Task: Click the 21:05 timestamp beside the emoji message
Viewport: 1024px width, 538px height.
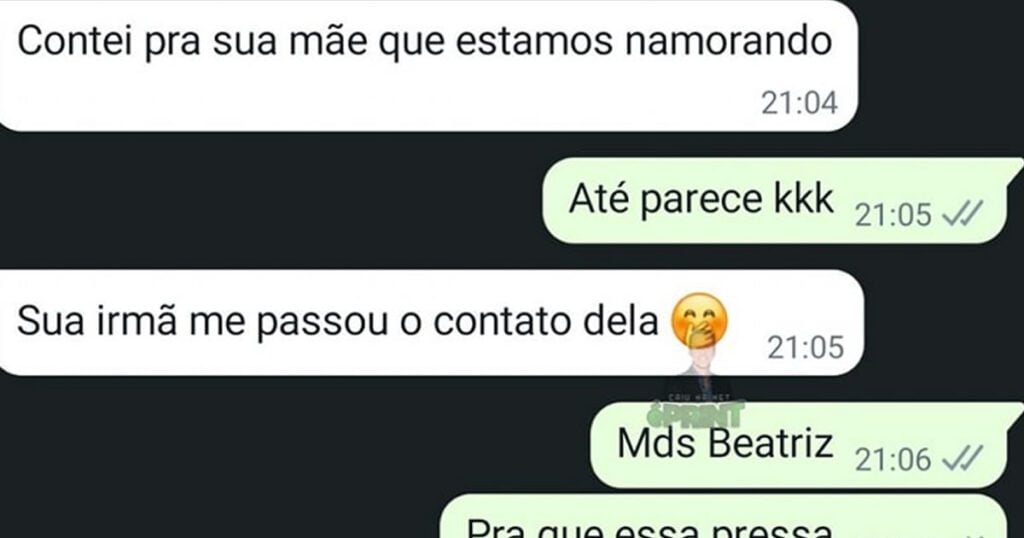Action: pos(805,347)
